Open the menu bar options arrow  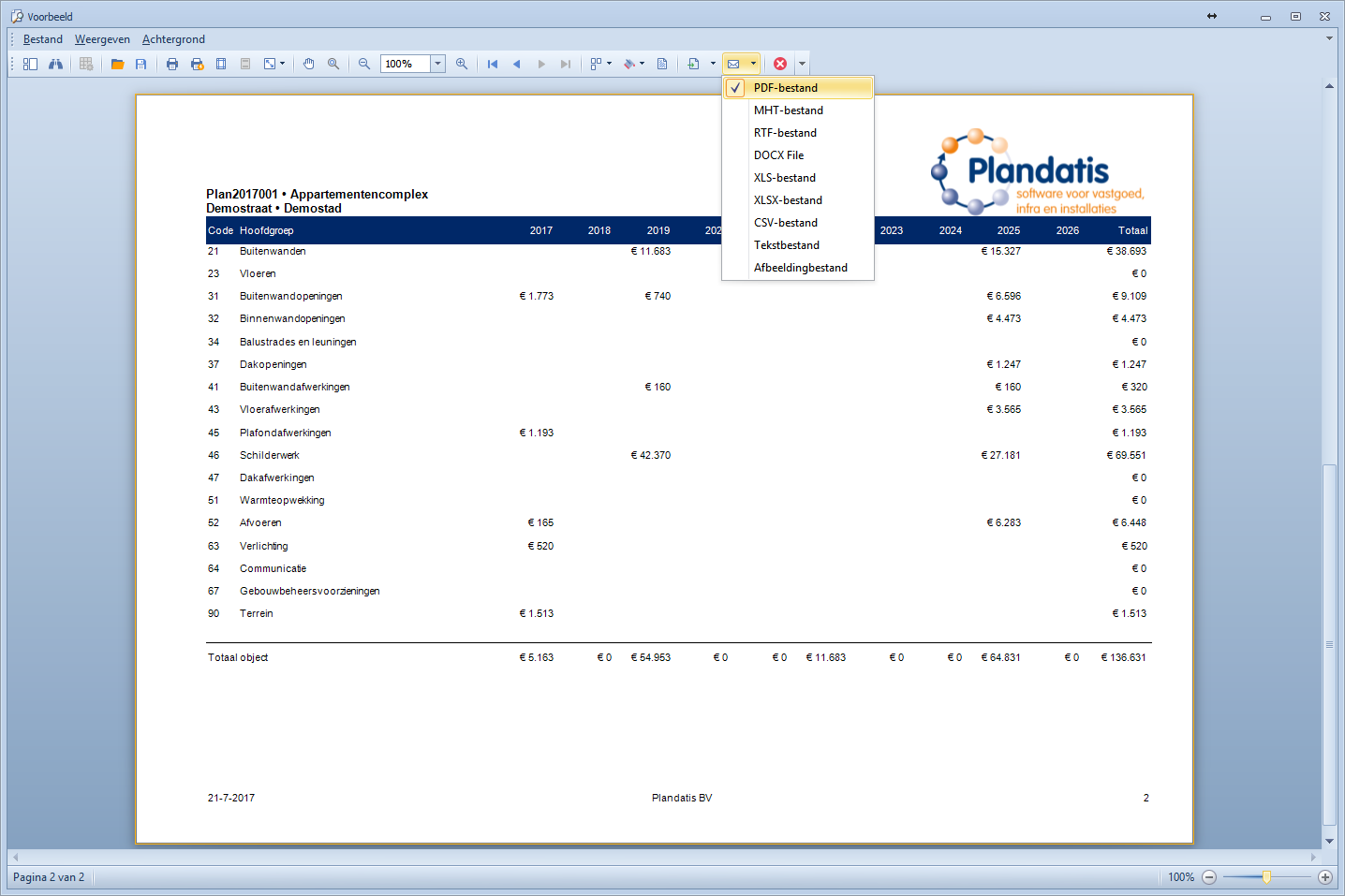pyautogui.click(x=1329, y=38)
